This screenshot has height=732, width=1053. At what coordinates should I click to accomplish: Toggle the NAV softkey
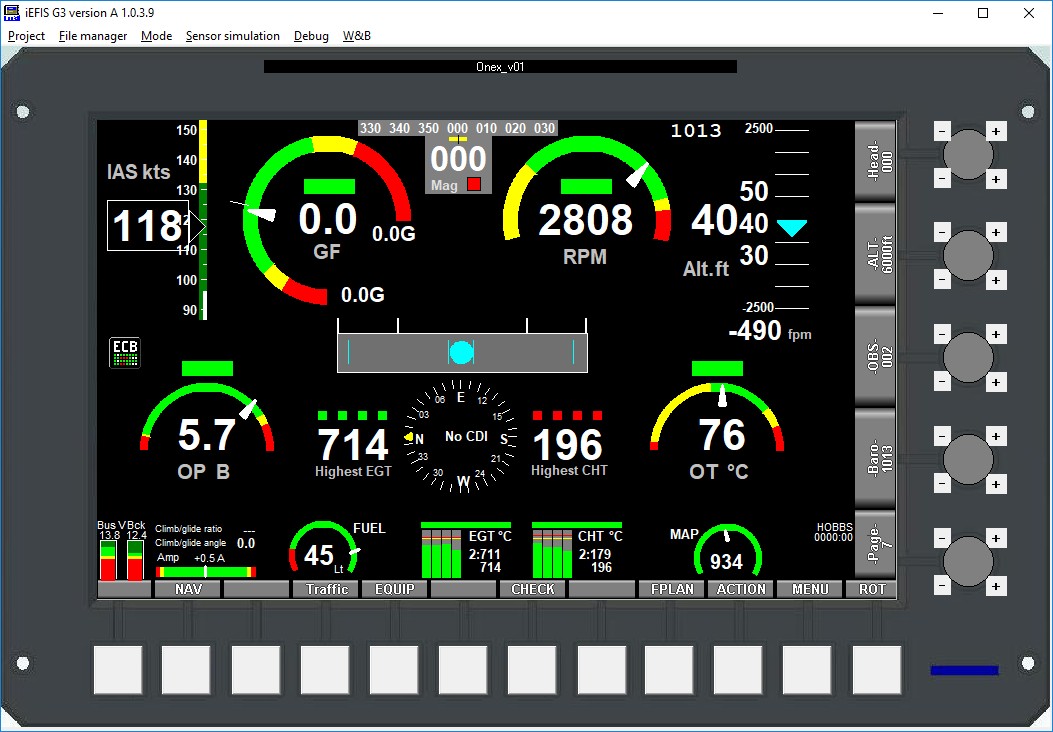pos(187,589)
